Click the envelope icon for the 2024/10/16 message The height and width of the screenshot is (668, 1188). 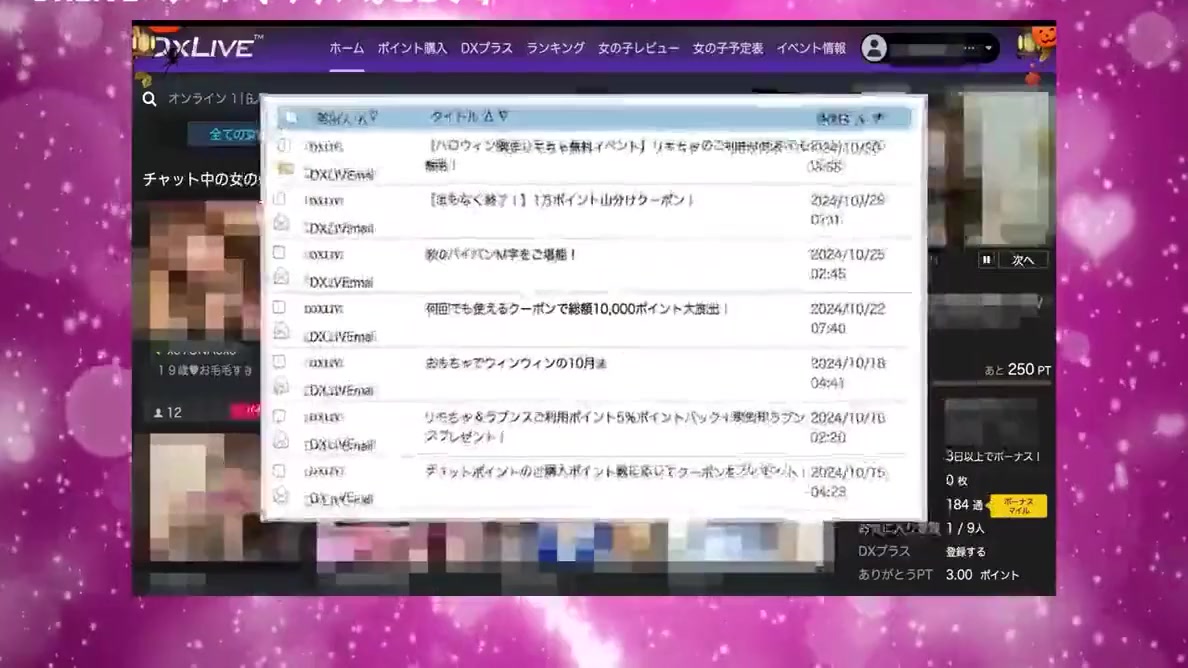pyautogui.click(x=281, y=440)
